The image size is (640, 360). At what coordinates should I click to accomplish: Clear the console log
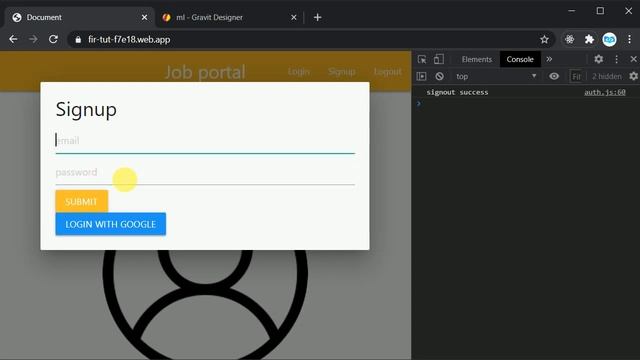(439, 76)
